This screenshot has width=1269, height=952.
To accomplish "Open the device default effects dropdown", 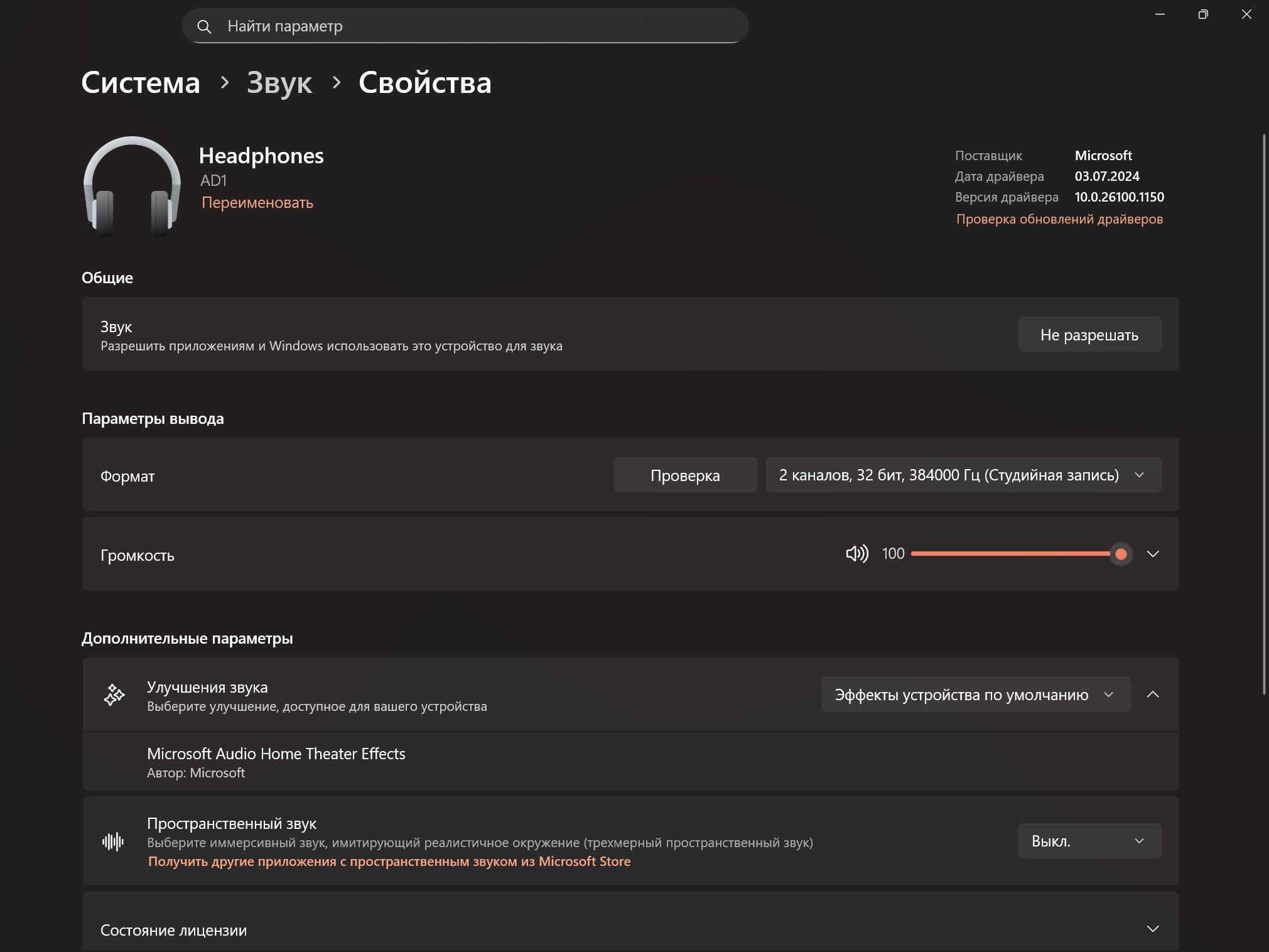I will (x=975, y=695).
